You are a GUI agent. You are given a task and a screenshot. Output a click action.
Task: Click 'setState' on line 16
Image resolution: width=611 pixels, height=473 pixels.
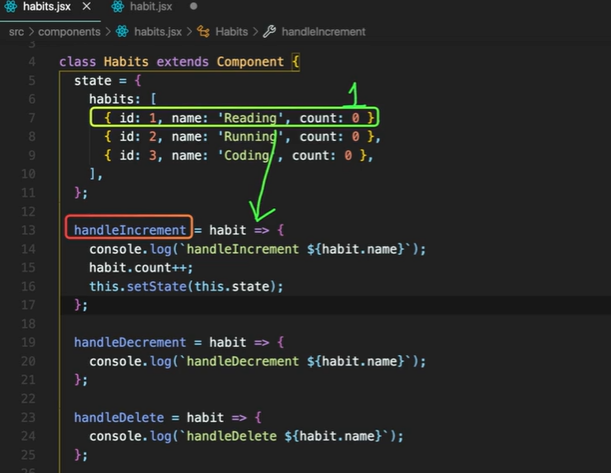[157, 286]
